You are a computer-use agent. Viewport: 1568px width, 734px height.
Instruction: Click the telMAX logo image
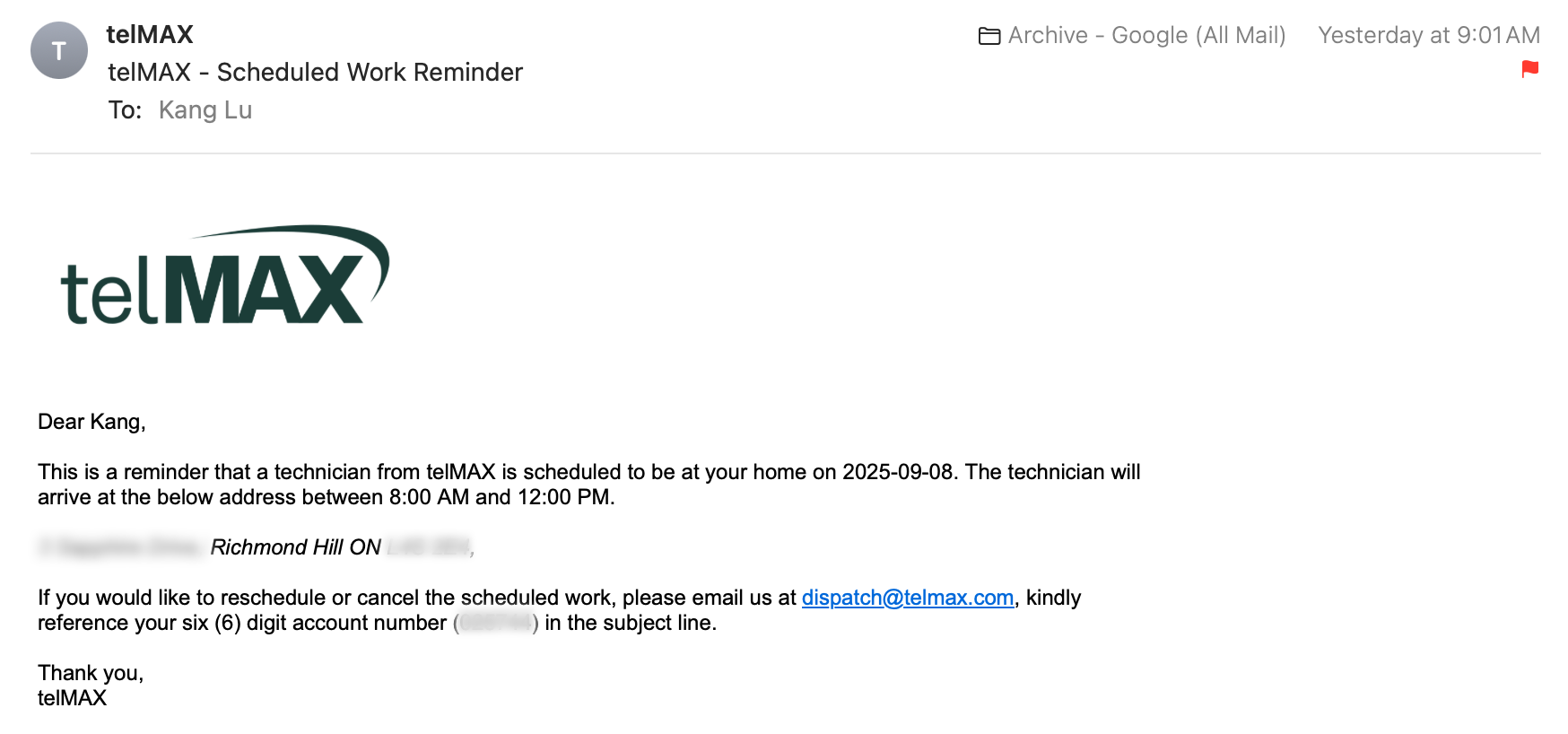point(224,275)
